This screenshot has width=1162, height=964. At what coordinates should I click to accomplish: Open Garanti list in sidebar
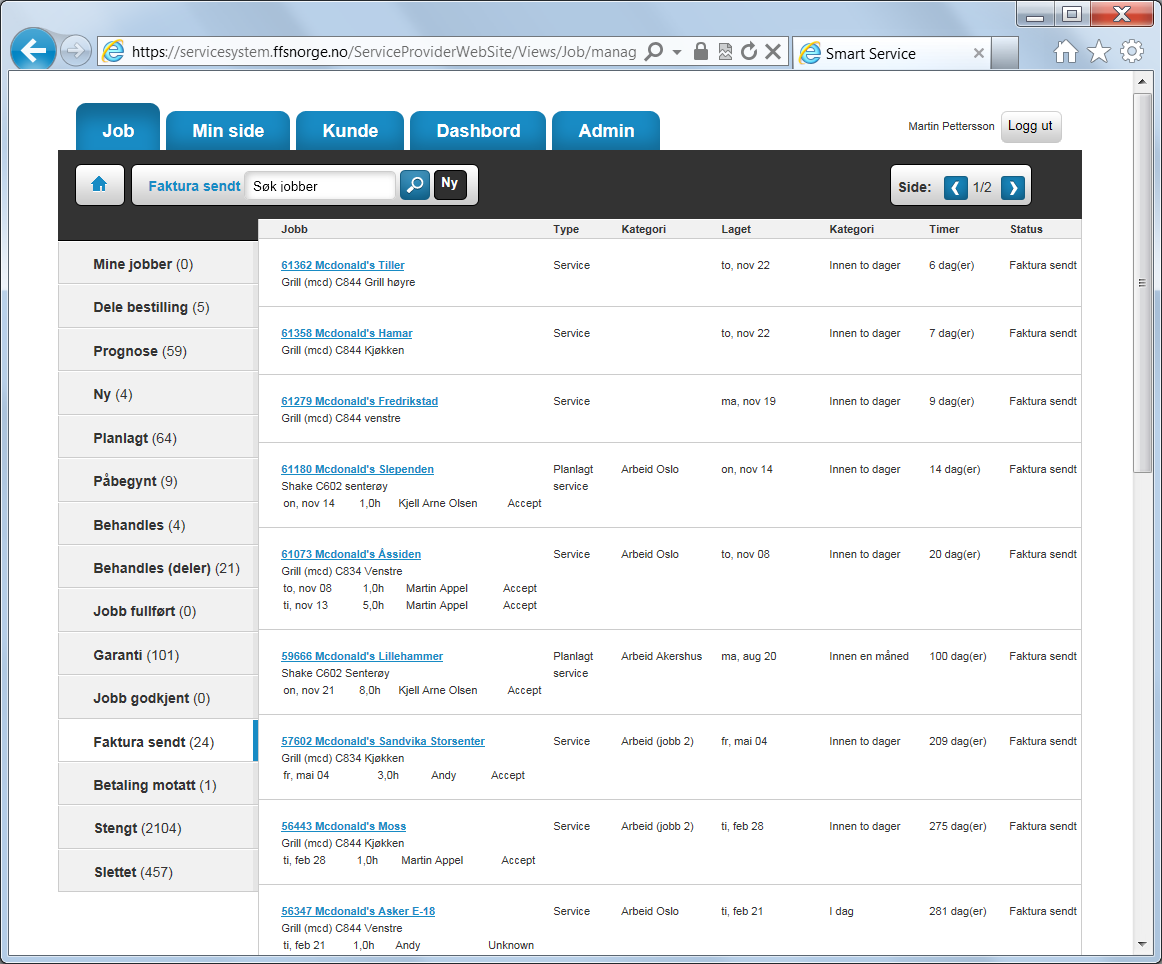point(158,655)
